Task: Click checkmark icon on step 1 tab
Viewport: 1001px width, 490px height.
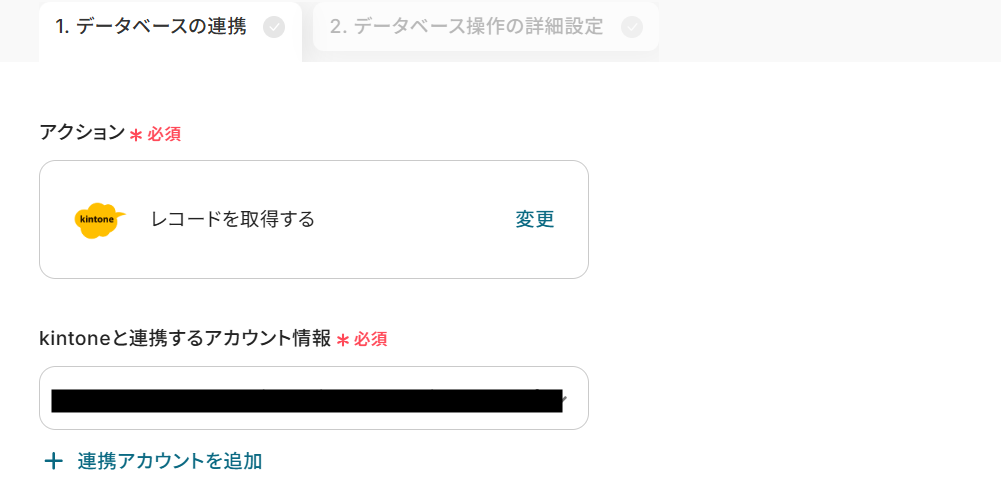Action: (273, 28)
